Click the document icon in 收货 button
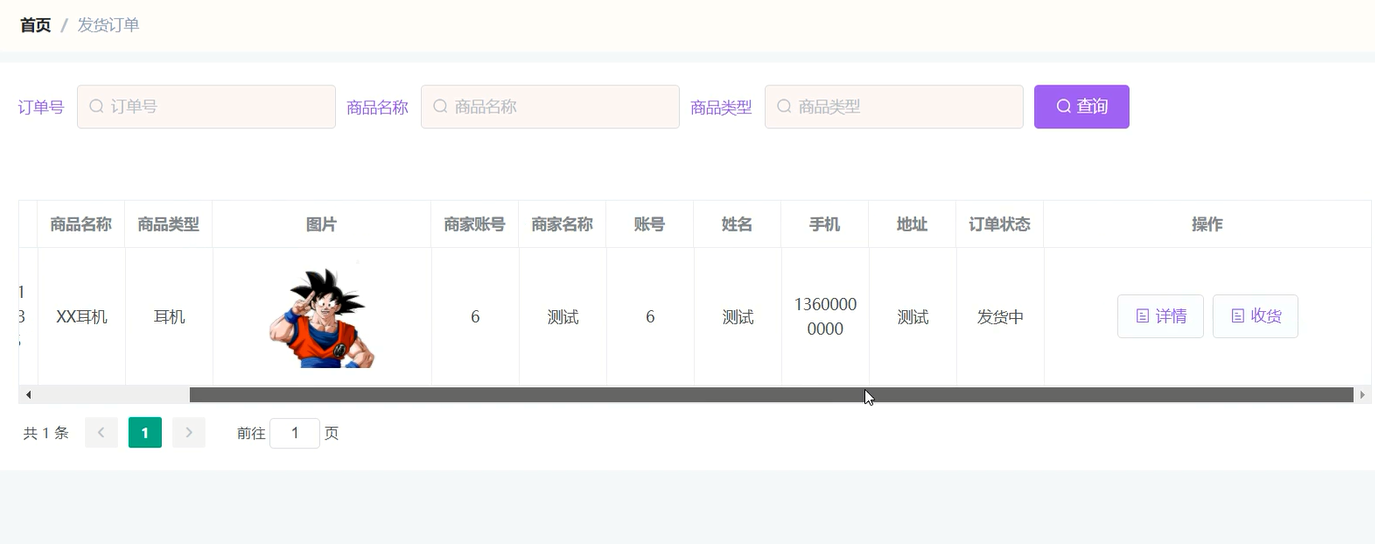The image size is (1375, 544). click(1237, 316)
